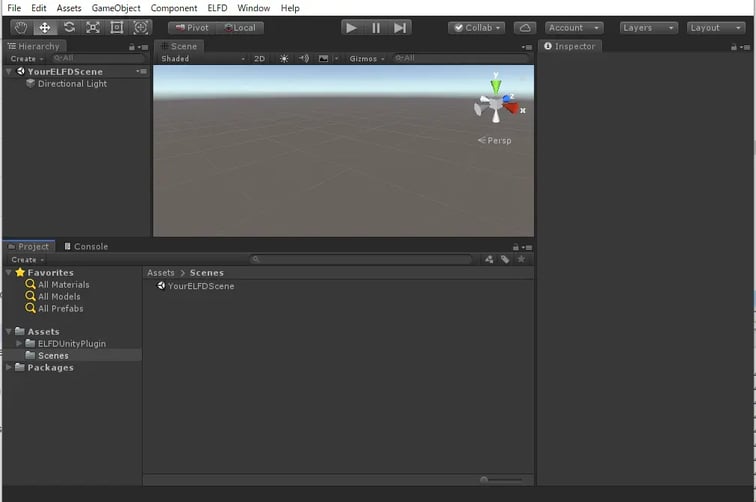
Task: Open the ELFD menu
Action: pyautogui.click(x=216, y=8)
